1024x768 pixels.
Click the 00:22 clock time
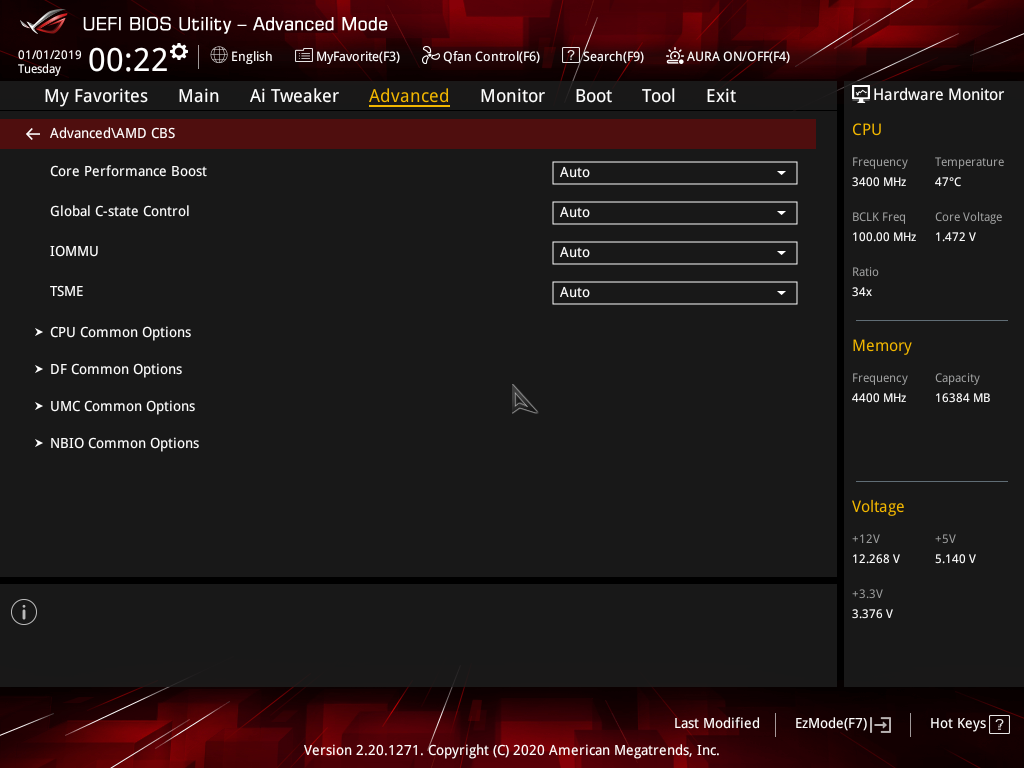click(128, 60)
